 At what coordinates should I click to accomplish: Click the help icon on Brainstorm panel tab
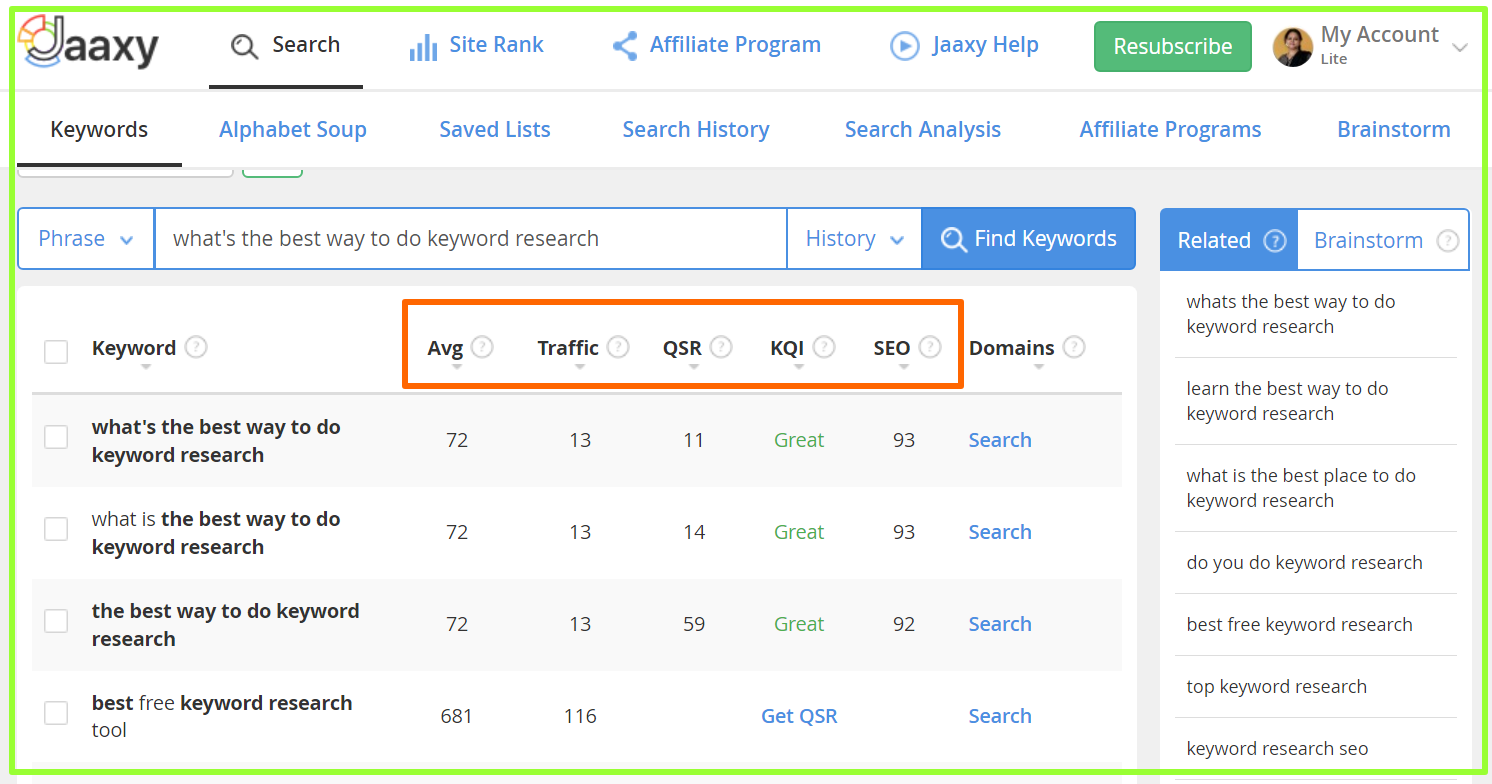(x=1447, y=240)
